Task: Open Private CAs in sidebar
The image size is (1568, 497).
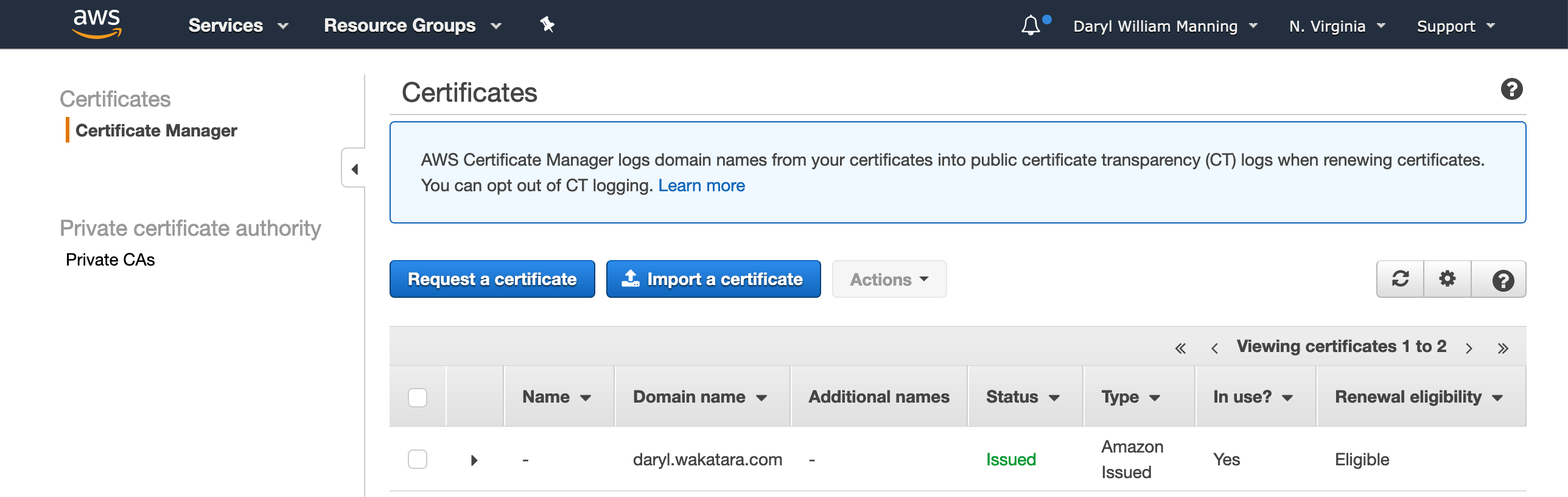Action: (x=110, y=259)
